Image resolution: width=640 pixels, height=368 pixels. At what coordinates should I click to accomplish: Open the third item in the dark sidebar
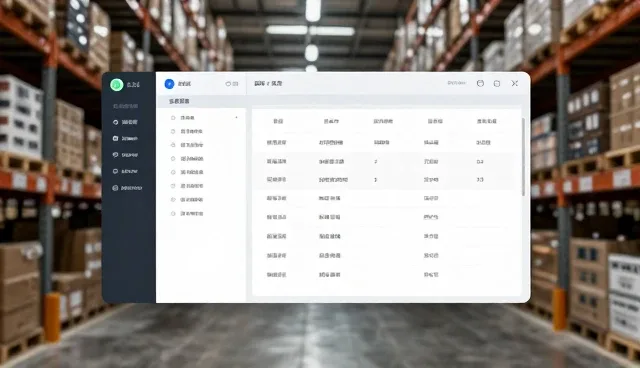click(125, 155)
